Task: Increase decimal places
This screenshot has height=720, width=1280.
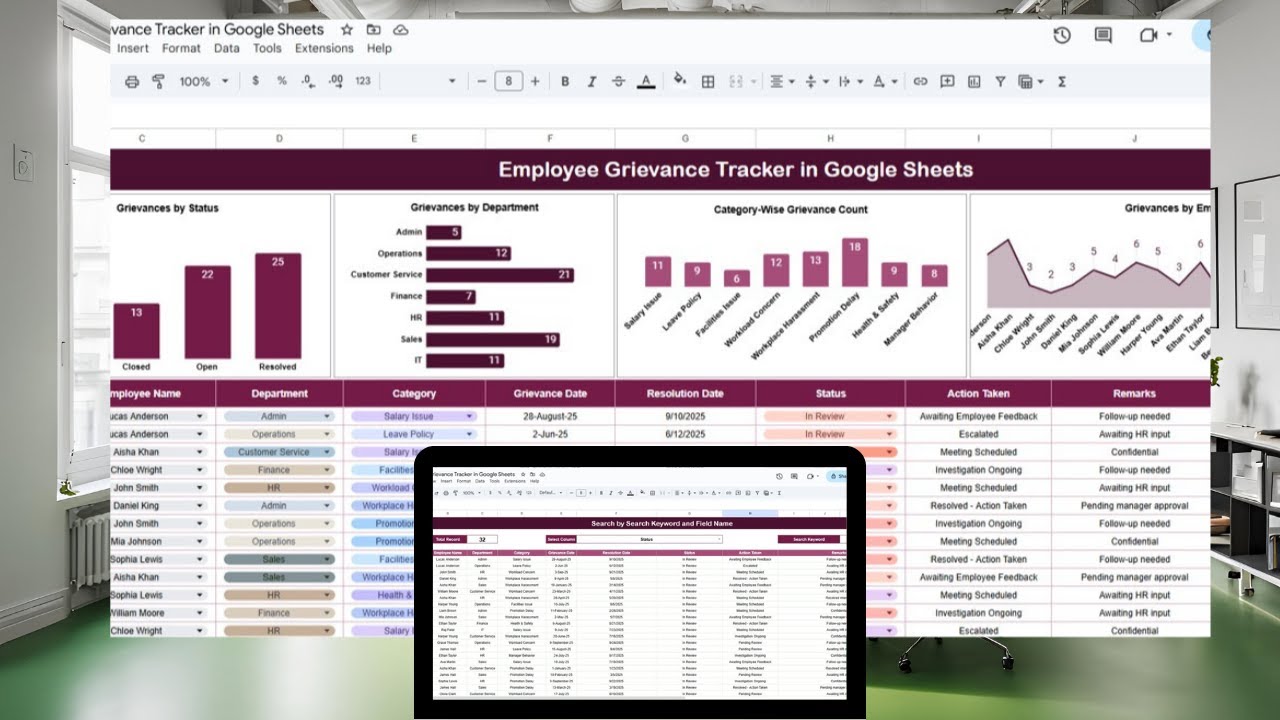Action: tap(336, 81)
